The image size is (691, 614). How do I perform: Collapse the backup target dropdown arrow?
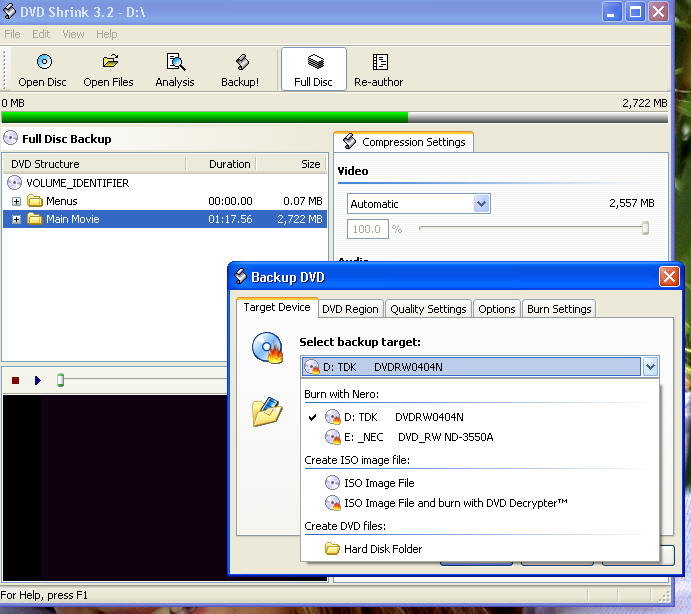650,367
